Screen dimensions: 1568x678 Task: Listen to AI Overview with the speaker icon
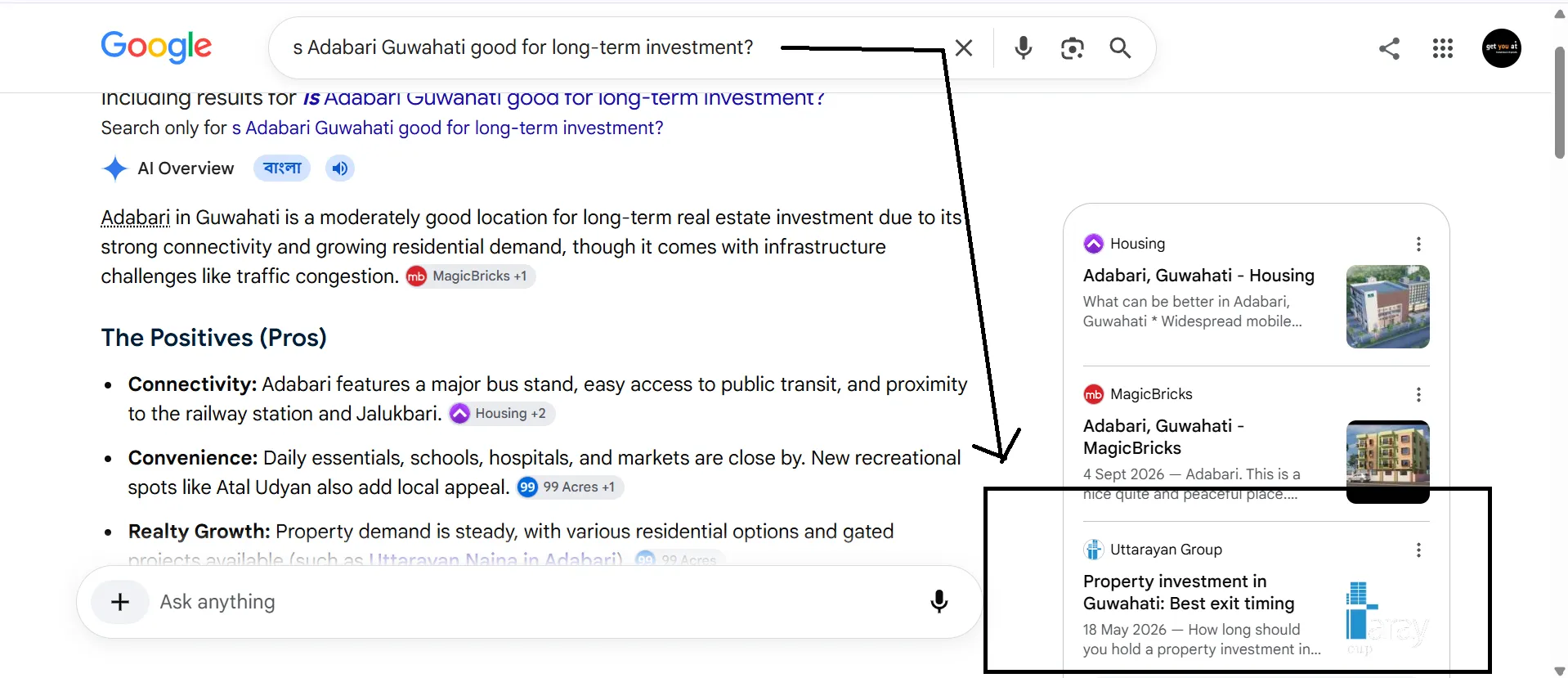340,168
